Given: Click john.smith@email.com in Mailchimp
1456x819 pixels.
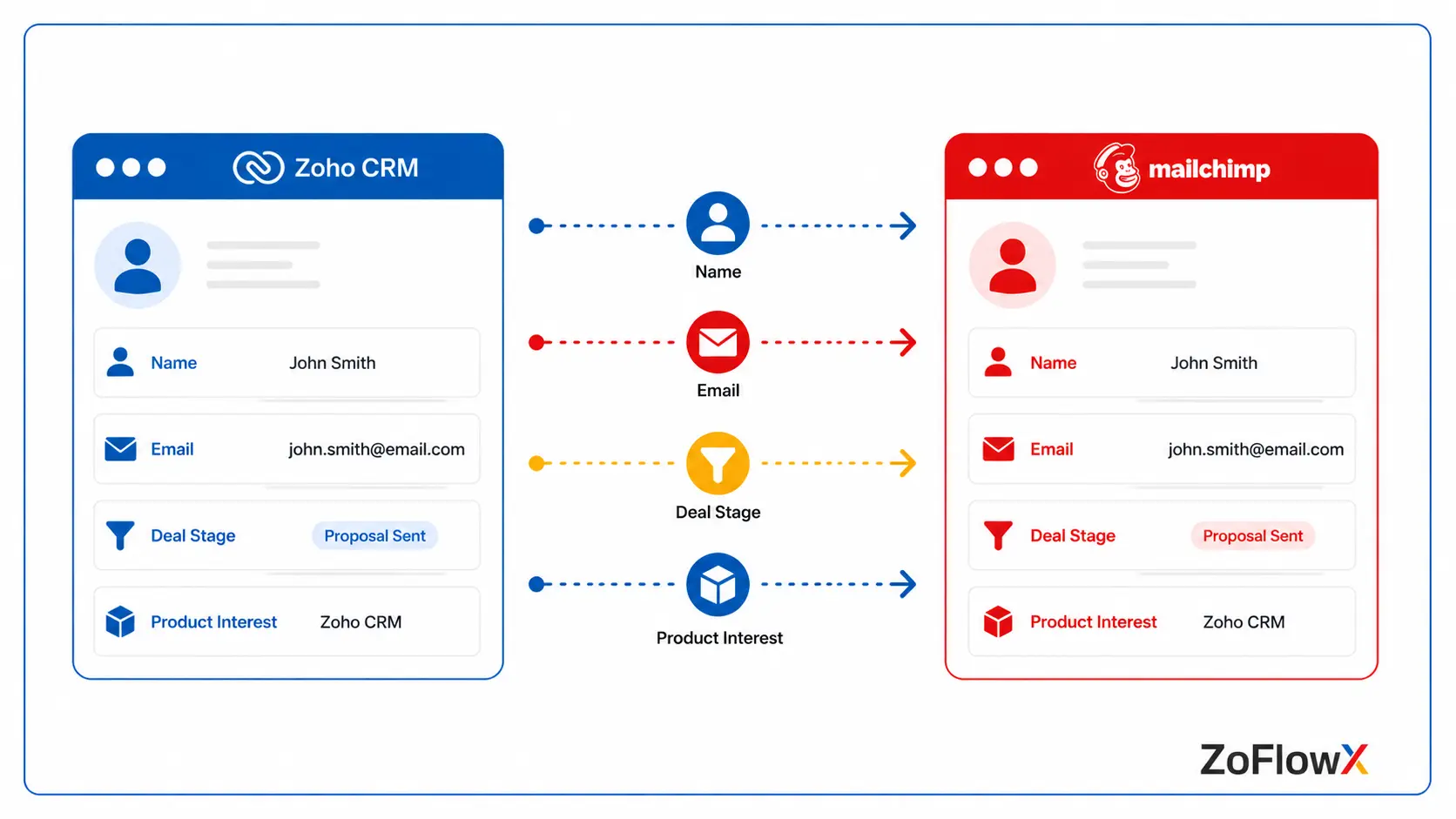Looking at the screenshot, I should pyautogui.click(x=1256, y=449).
